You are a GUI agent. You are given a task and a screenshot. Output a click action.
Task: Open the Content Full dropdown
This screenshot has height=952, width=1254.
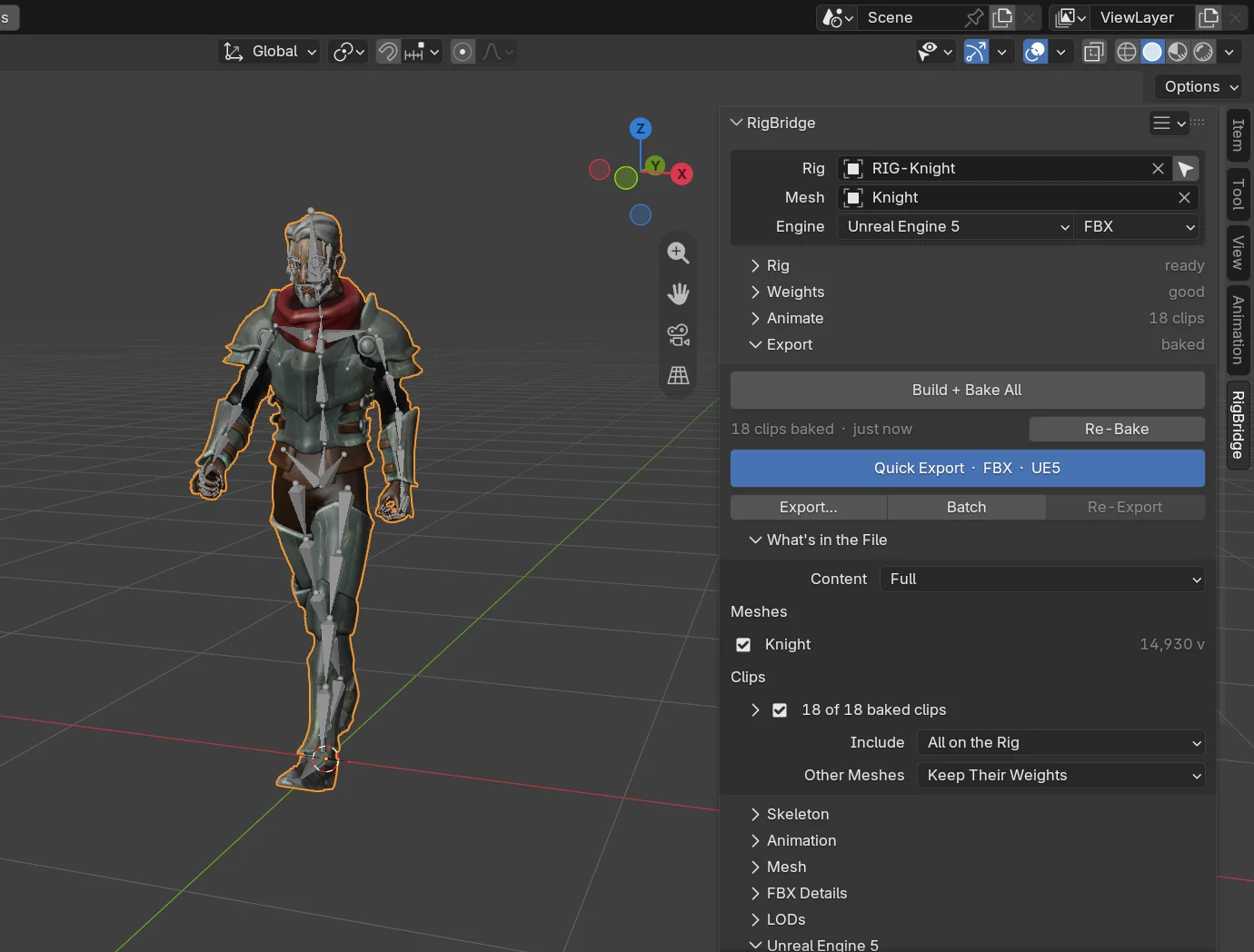click(x=1042, y=580)
